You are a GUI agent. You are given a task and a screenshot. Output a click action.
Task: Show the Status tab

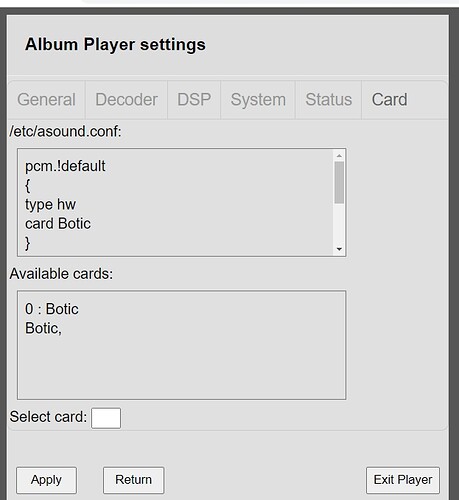[x=329, y=100]
